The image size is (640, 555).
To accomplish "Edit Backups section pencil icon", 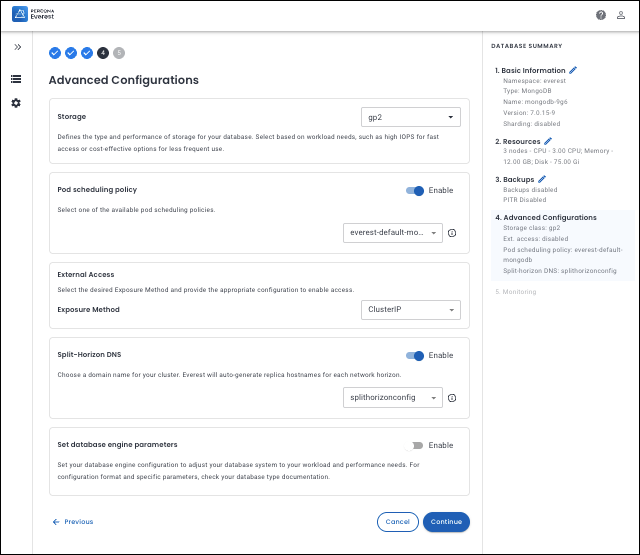I will pyautogui.click(x=542, y=179).
